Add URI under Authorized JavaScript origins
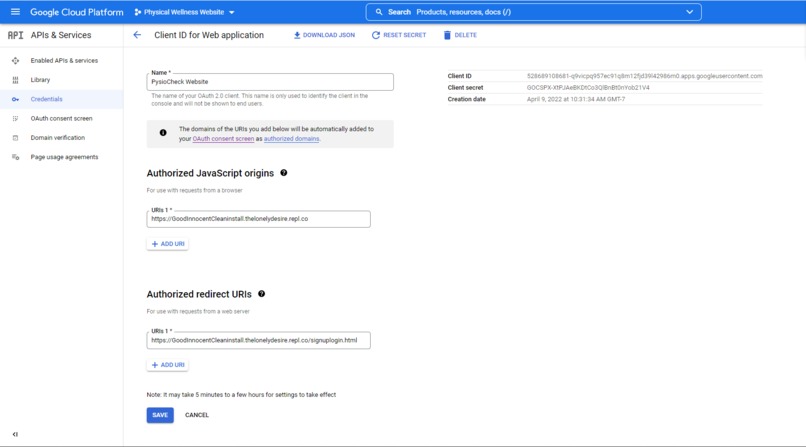This screenshot has width=806, height=447. 168,244
